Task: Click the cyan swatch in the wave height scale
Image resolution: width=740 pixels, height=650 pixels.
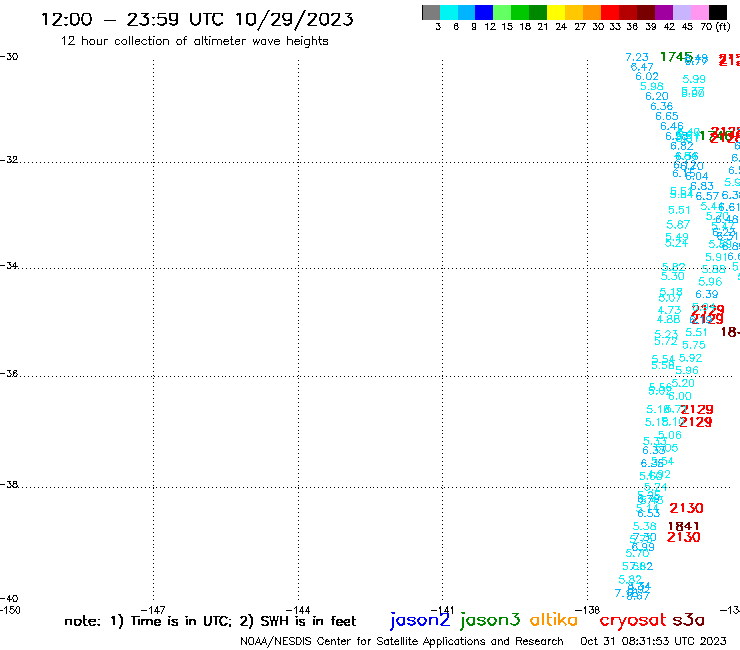Action: click(449, 12)
